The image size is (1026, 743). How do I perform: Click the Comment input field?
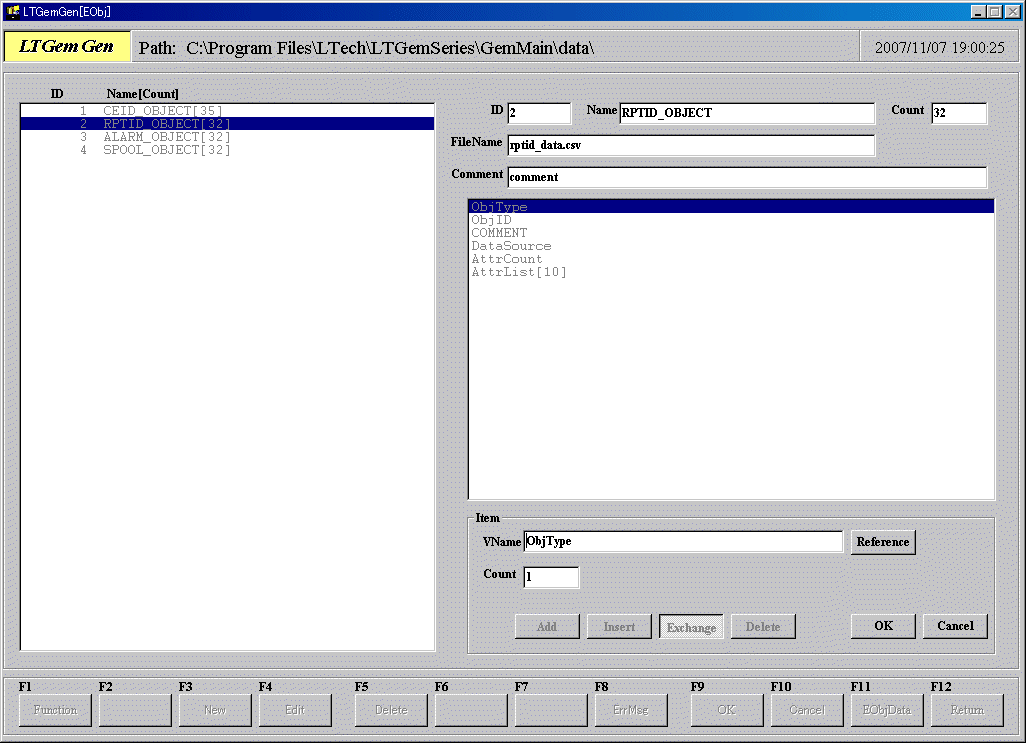tap(746, 177)
